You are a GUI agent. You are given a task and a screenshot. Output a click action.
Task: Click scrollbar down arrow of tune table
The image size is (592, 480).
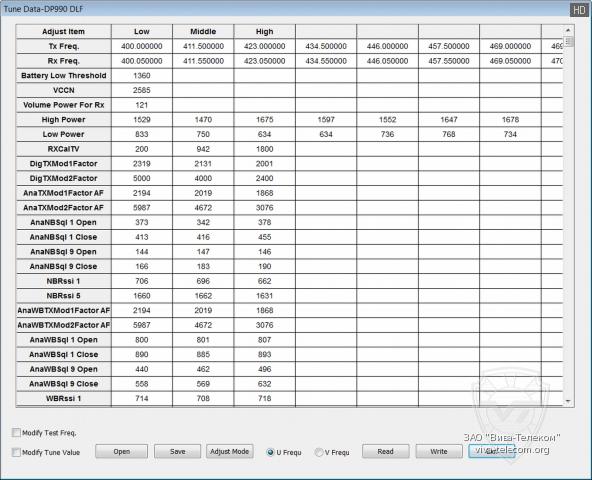click(568, 401)
